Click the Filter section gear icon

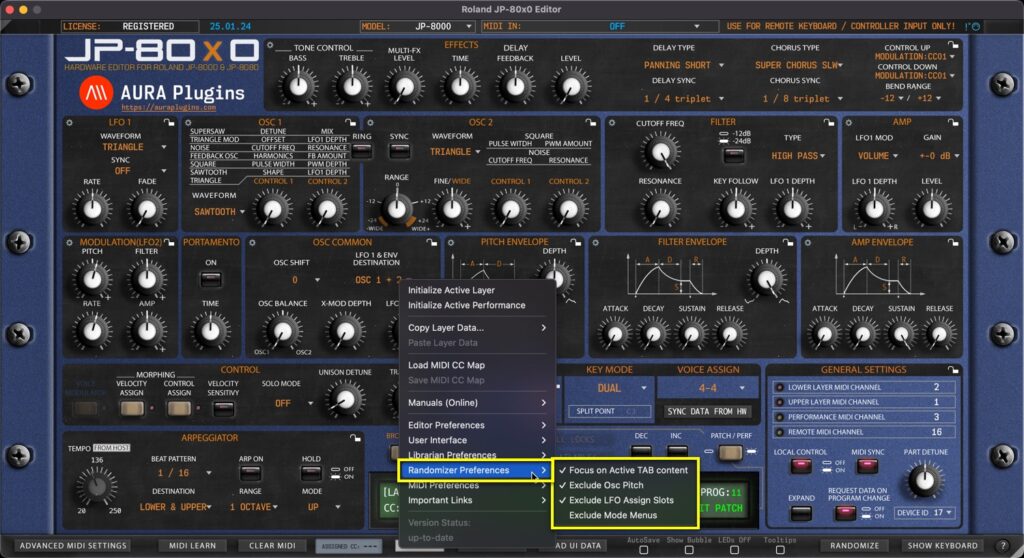612,122
